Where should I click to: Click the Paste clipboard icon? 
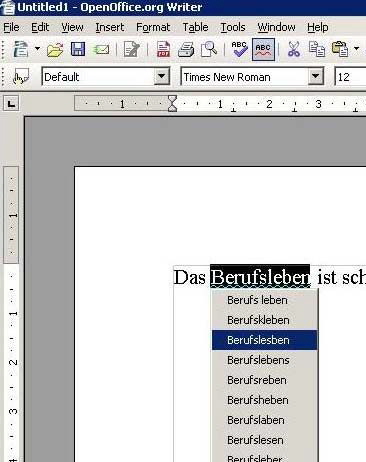point(340,49)
